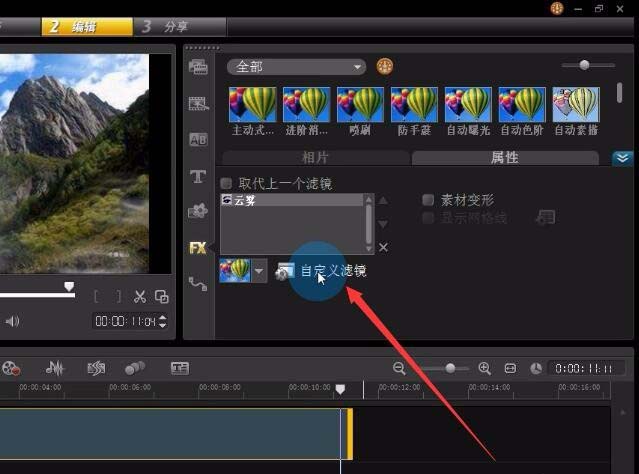This screenshot has width=639, height=474.
Task: Cut clip with the scissors icon
Action: coord(140,296)
